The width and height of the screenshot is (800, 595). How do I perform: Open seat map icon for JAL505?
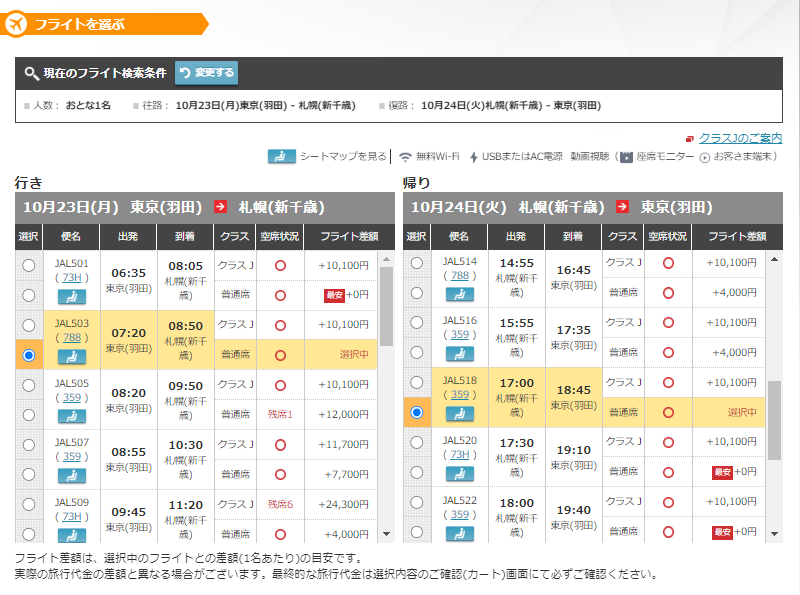point(71,416)
